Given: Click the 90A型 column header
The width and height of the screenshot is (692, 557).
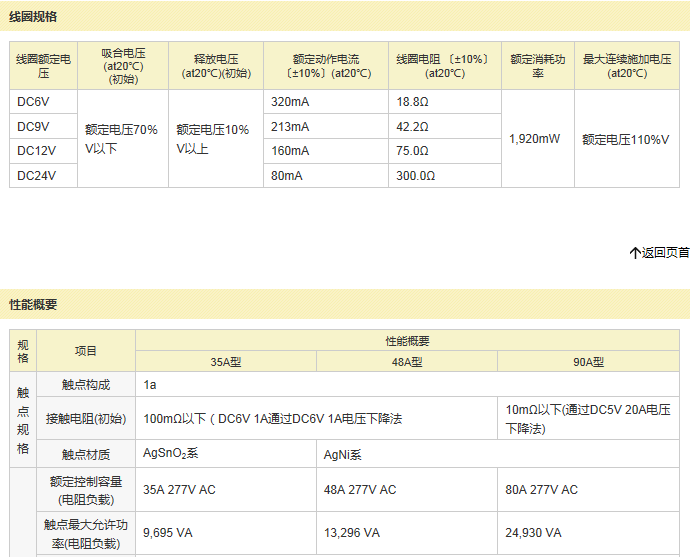Looking at the screenshot, I should (x=588, y=362).
